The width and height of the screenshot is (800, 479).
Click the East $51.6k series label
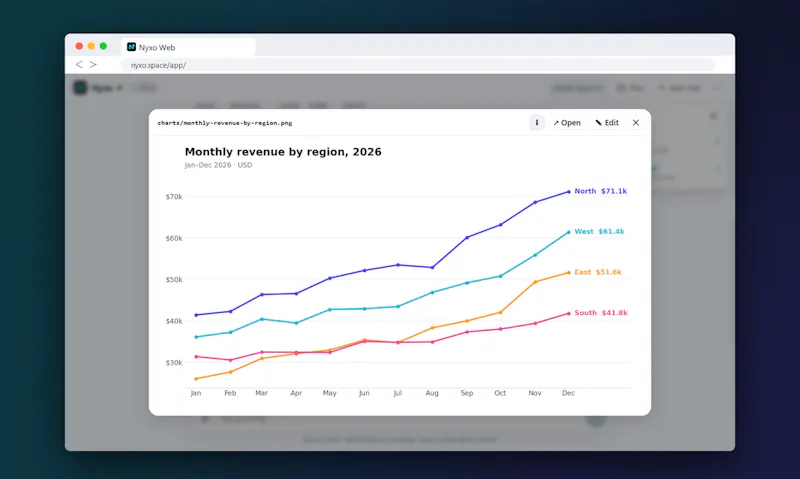pyautogui.click(x=598, y=272)
